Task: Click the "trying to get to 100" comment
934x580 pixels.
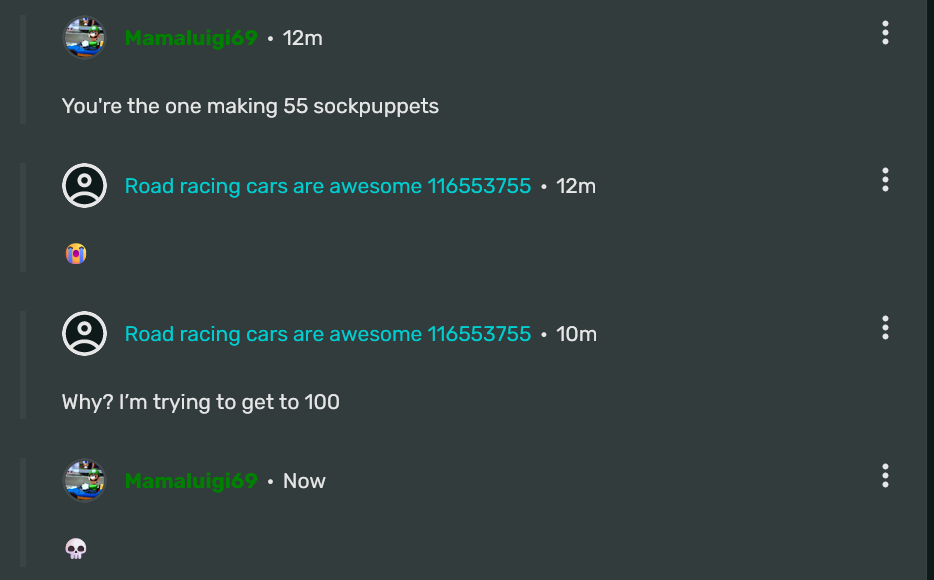Action: point(200,402)
